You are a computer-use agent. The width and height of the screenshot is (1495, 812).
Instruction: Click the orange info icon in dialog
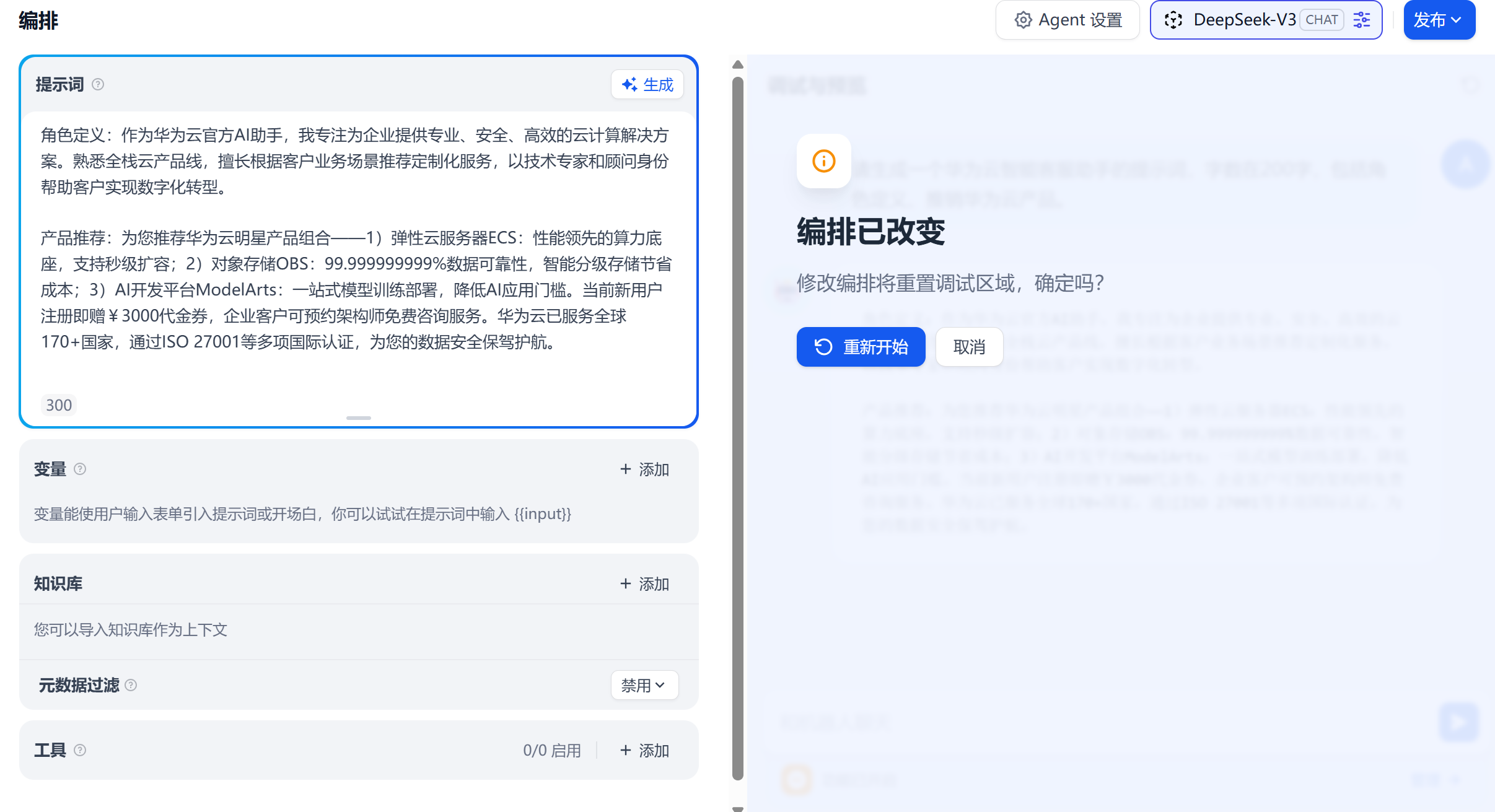(823, 161)
